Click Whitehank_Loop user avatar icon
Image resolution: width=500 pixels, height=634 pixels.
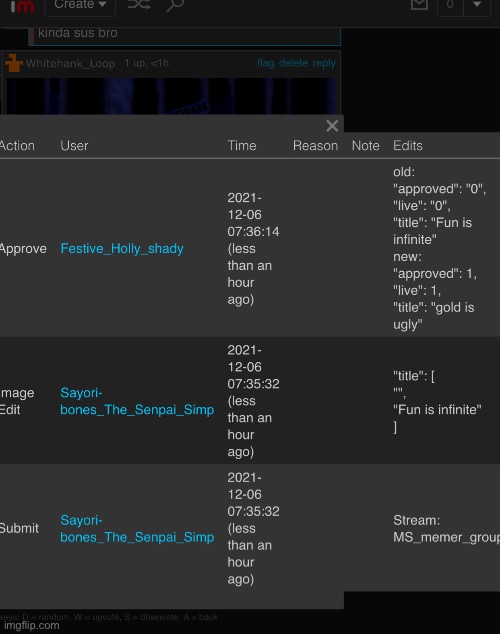(x=14, y=63)
